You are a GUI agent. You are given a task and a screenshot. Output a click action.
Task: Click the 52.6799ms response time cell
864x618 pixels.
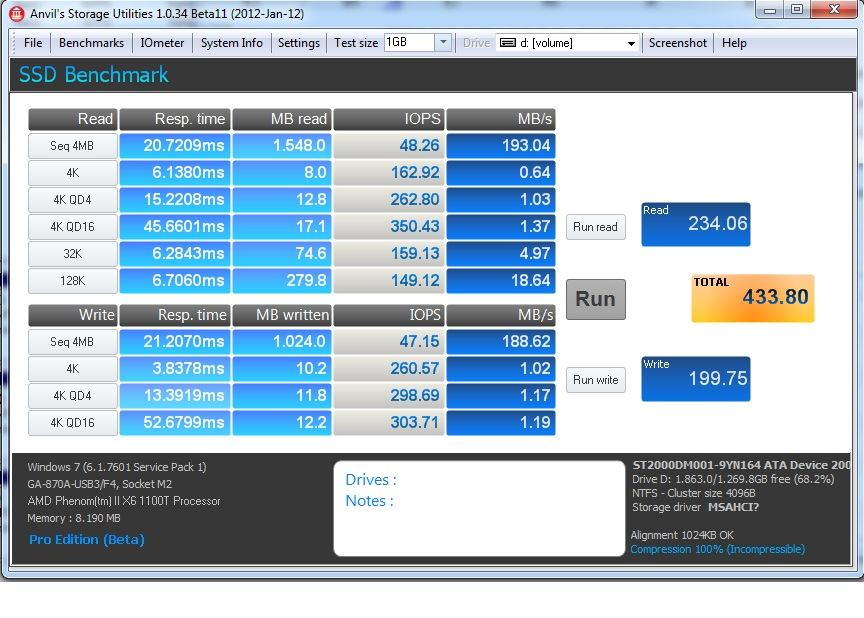pos(175,423)
